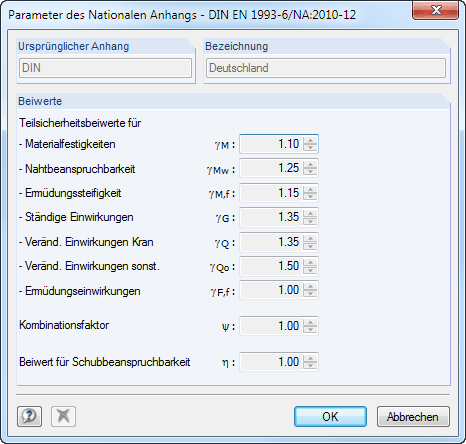Increase γG Ständige Einwirkungen with up arrow

tap(310, 213)
